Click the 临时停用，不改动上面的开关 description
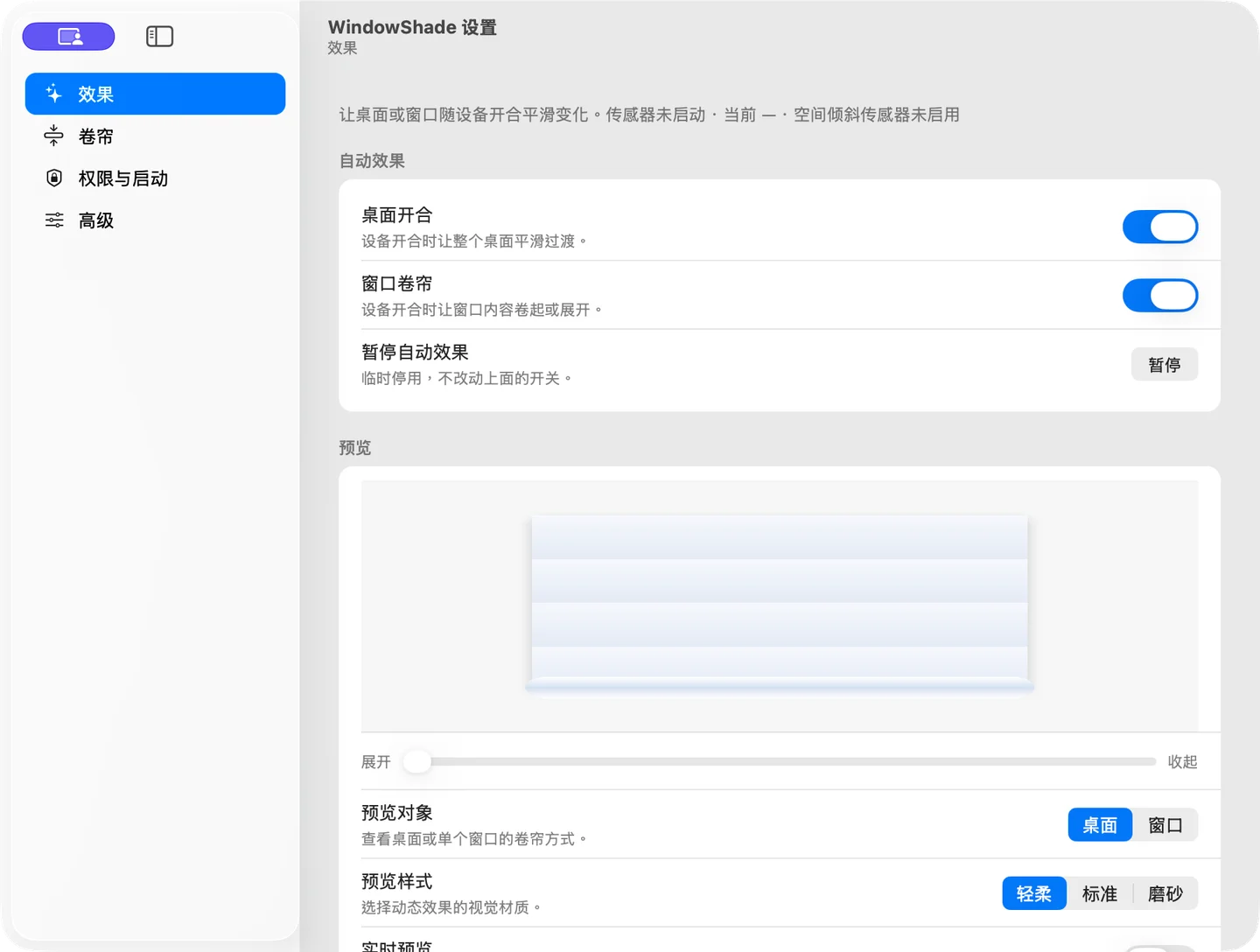Image resolution: width=1260 pixels, height=952 pixels. 466,378
